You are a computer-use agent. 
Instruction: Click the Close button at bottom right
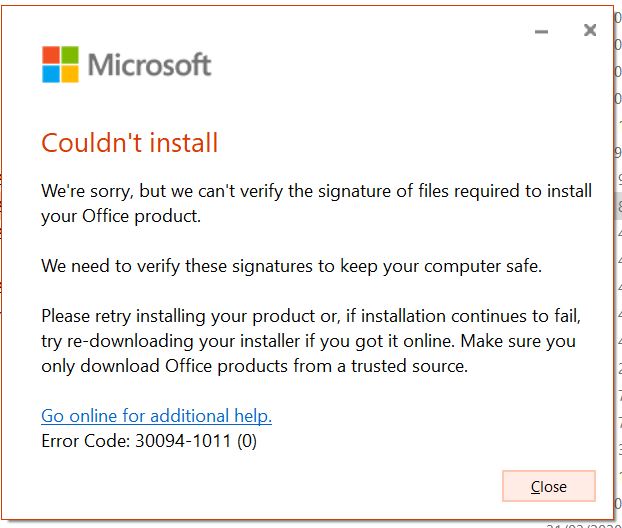(549, 486)
